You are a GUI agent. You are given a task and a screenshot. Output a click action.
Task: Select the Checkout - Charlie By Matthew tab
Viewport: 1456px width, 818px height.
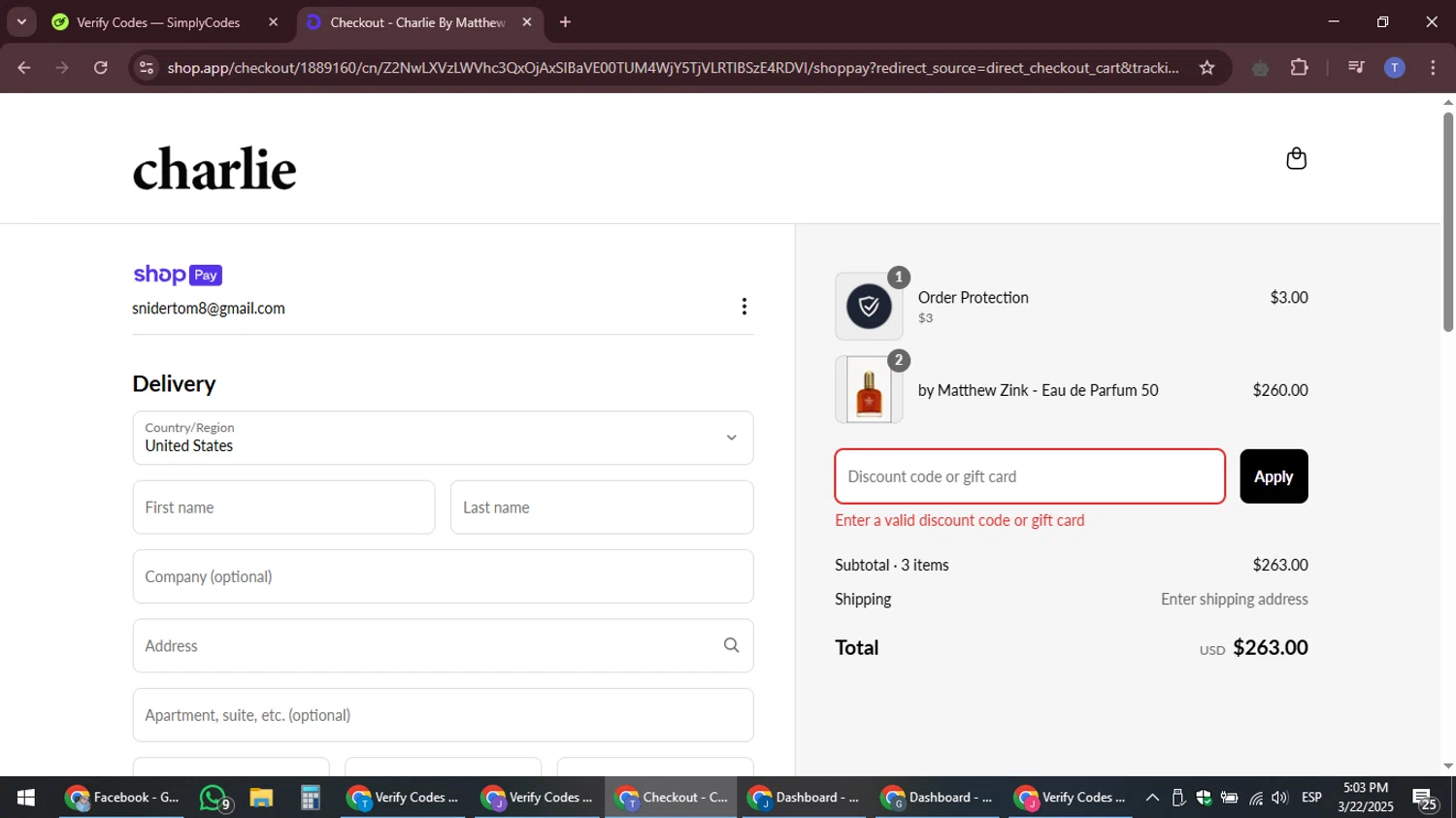pos(417,22)
